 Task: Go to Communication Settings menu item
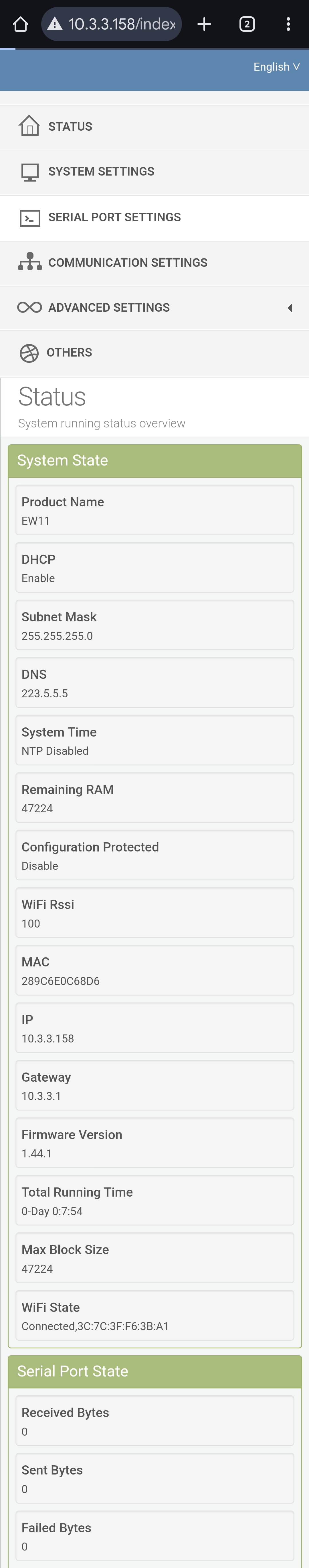[127, 263]
